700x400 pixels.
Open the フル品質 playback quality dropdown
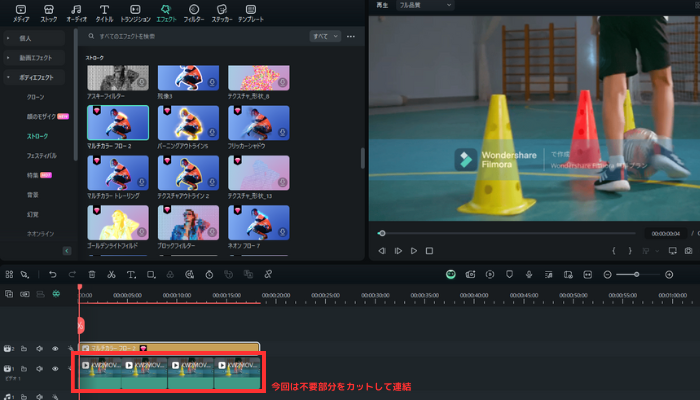tap(425, 5)
